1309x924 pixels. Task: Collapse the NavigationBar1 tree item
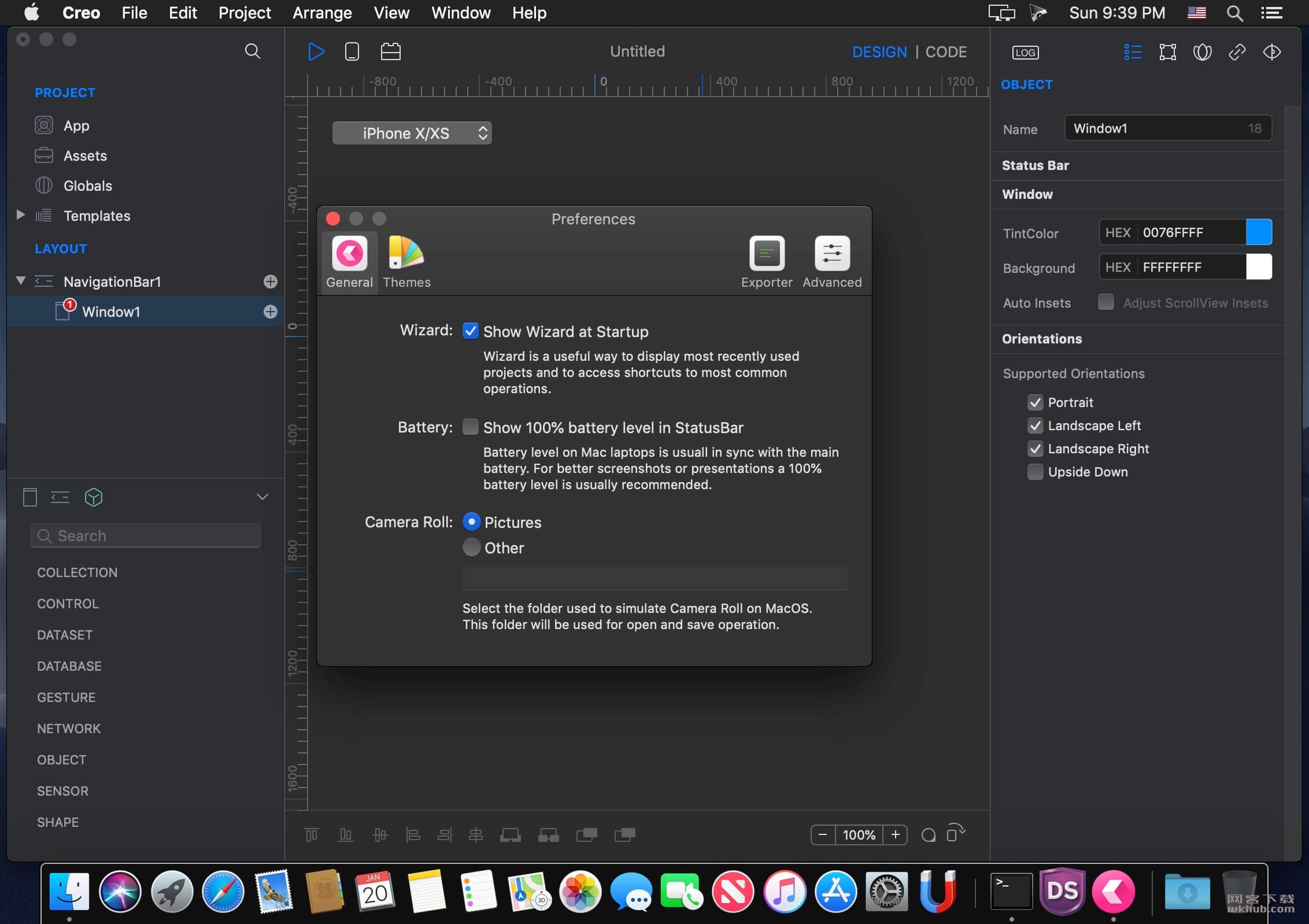point(20,280)
